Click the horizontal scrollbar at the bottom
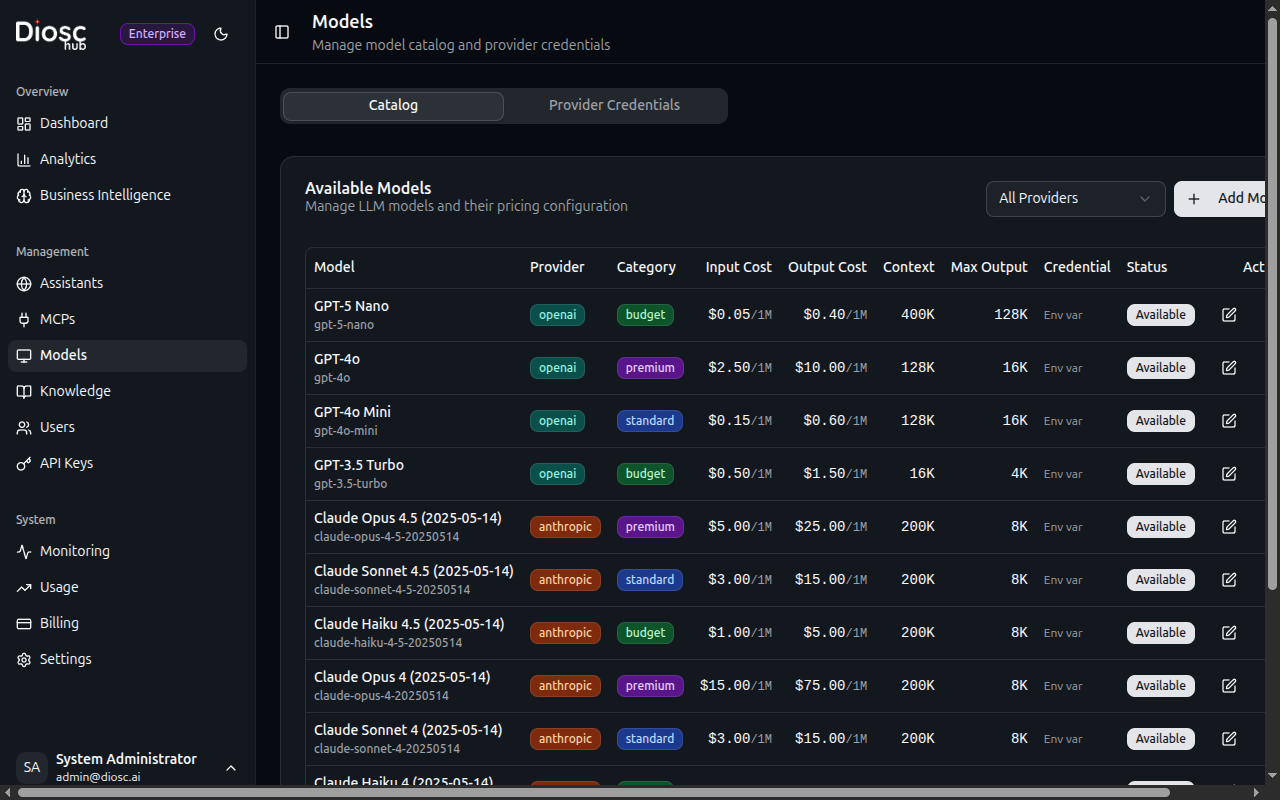Viewport: 1280px width, 800px height. tap(594, 793)
